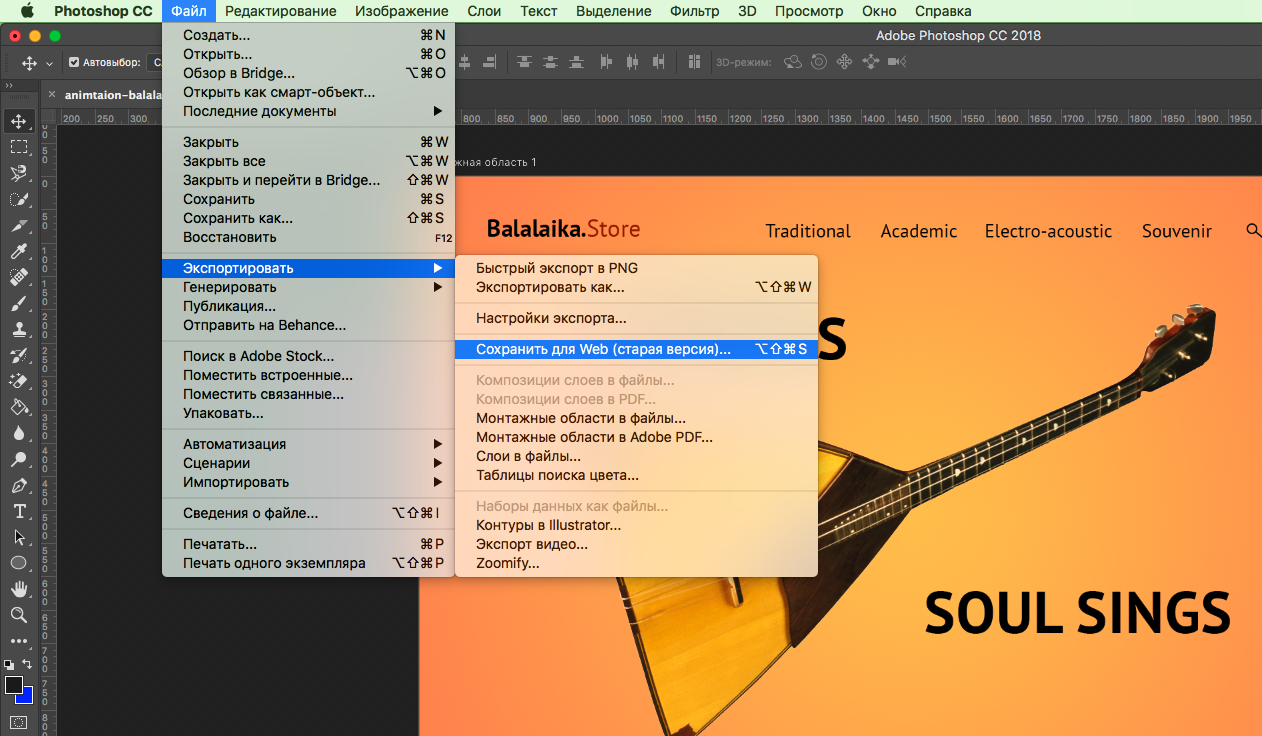Select the Brush tool

[x=19, y=304]
